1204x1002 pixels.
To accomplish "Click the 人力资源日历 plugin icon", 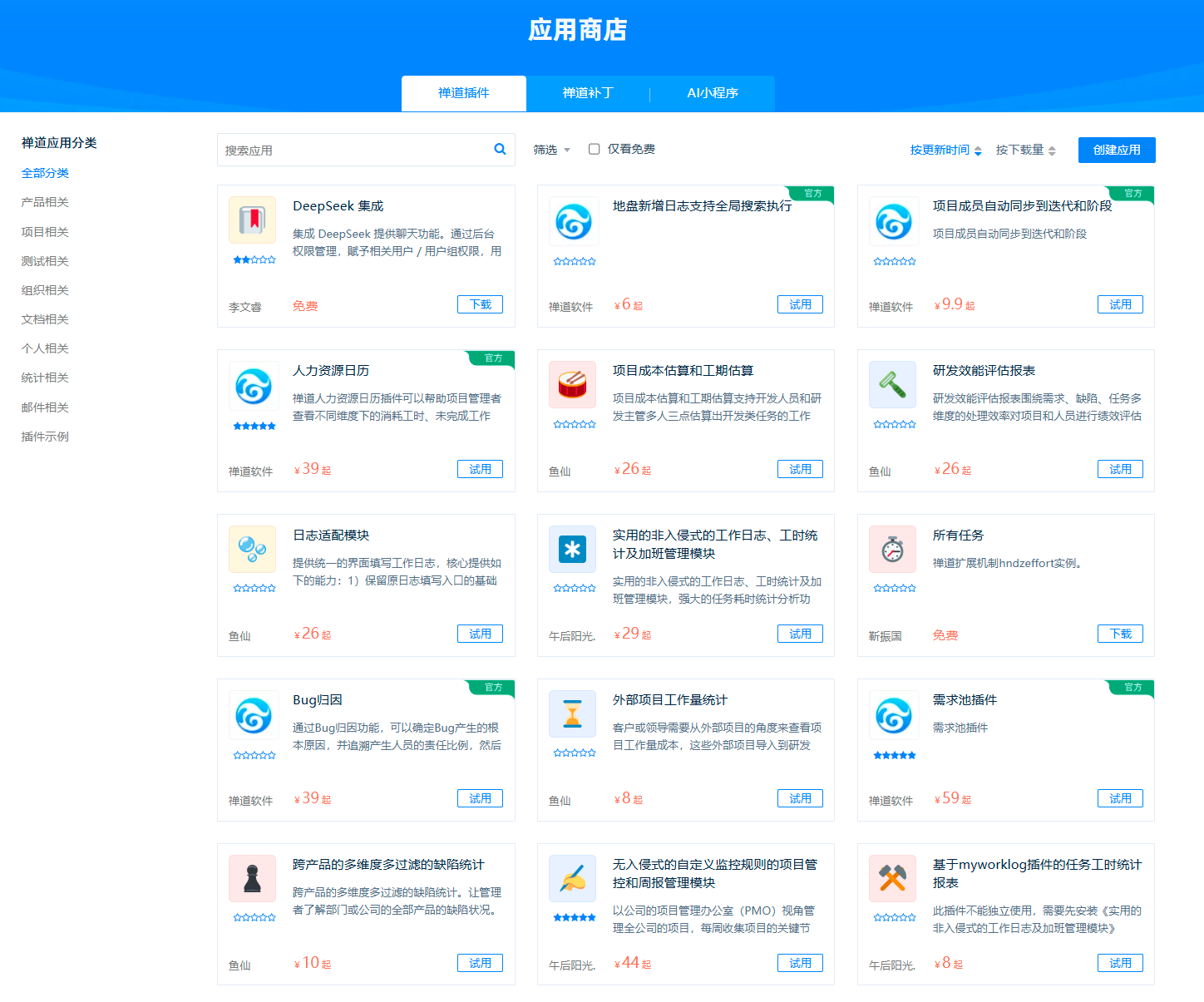I will tap(253, 385).
